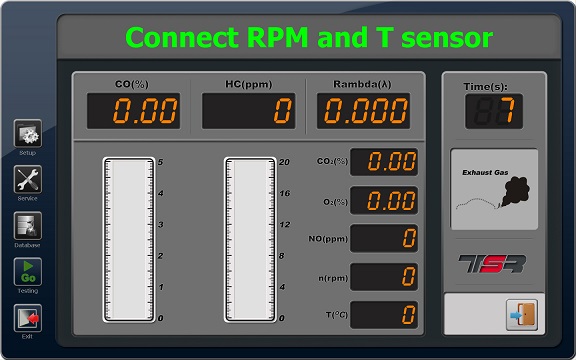Viewport: 576px width, 360px height.
Task: Click the Time(s) counter display
Action: pos(494,111)
